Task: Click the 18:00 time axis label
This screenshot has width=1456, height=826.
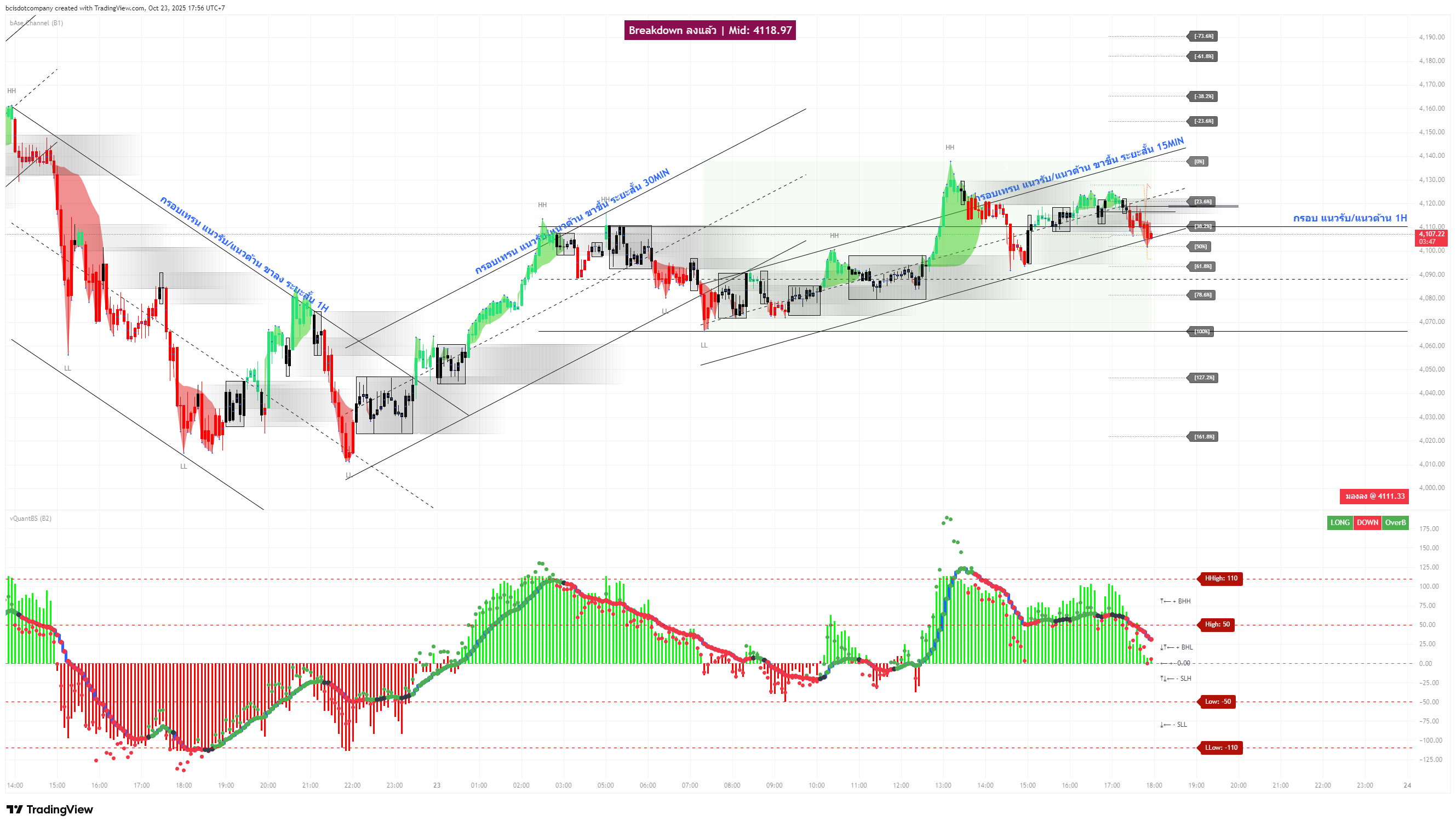Action: click(x=1154, y=786)
